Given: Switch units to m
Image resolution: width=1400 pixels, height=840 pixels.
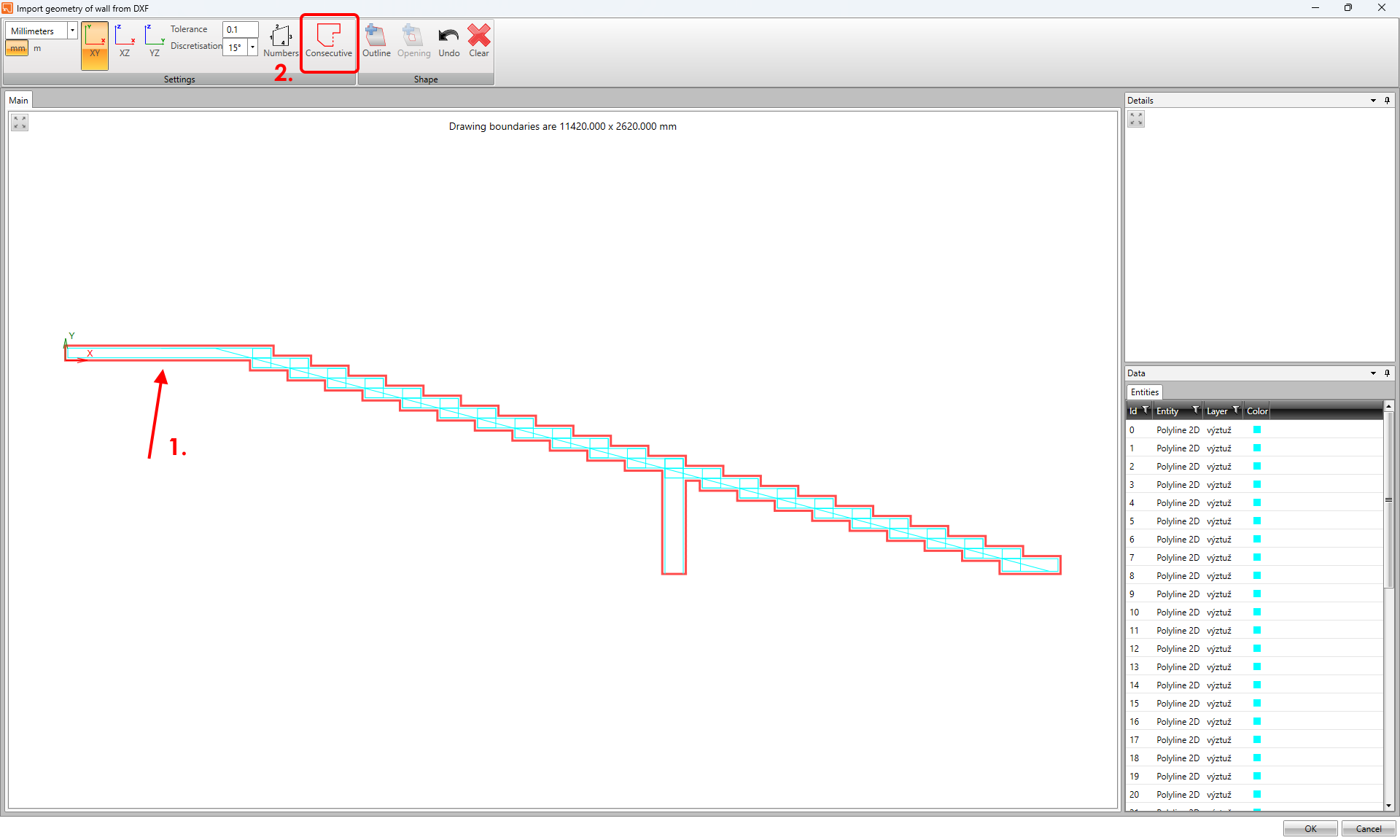Looking at the screenshot, I should click(x=37, y=48).
